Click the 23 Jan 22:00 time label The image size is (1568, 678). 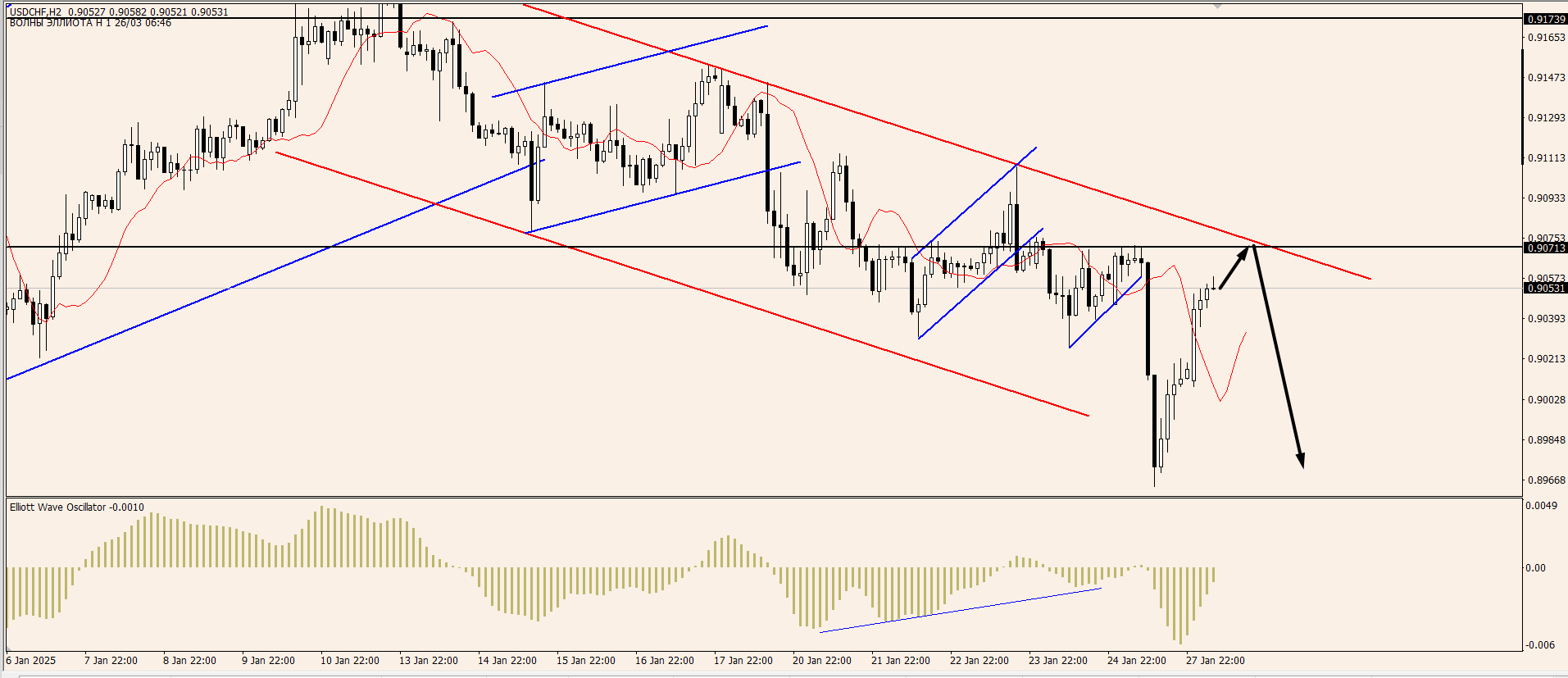1058,661
